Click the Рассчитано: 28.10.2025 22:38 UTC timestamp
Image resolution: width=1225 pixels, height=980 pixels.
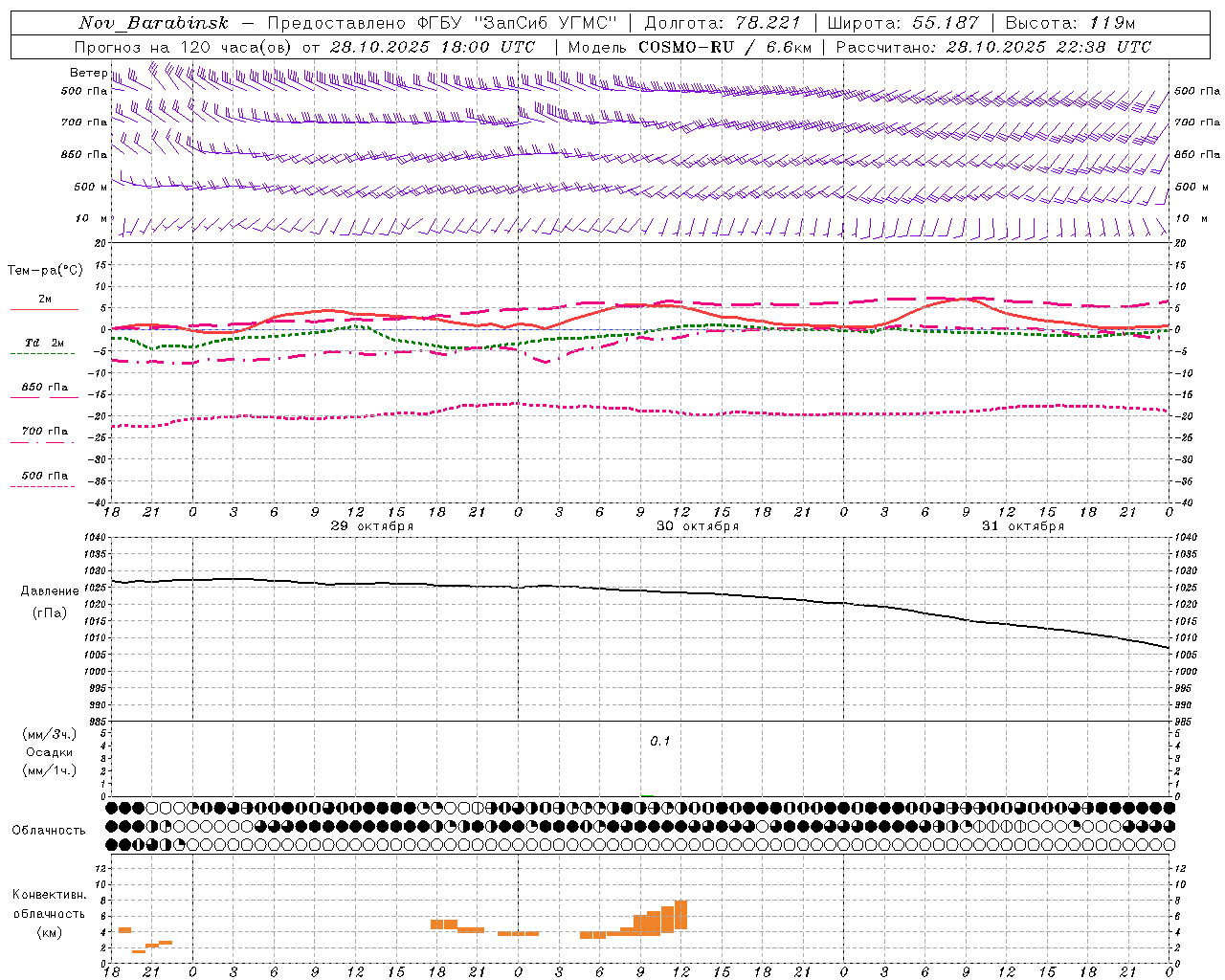pos(993,47)
